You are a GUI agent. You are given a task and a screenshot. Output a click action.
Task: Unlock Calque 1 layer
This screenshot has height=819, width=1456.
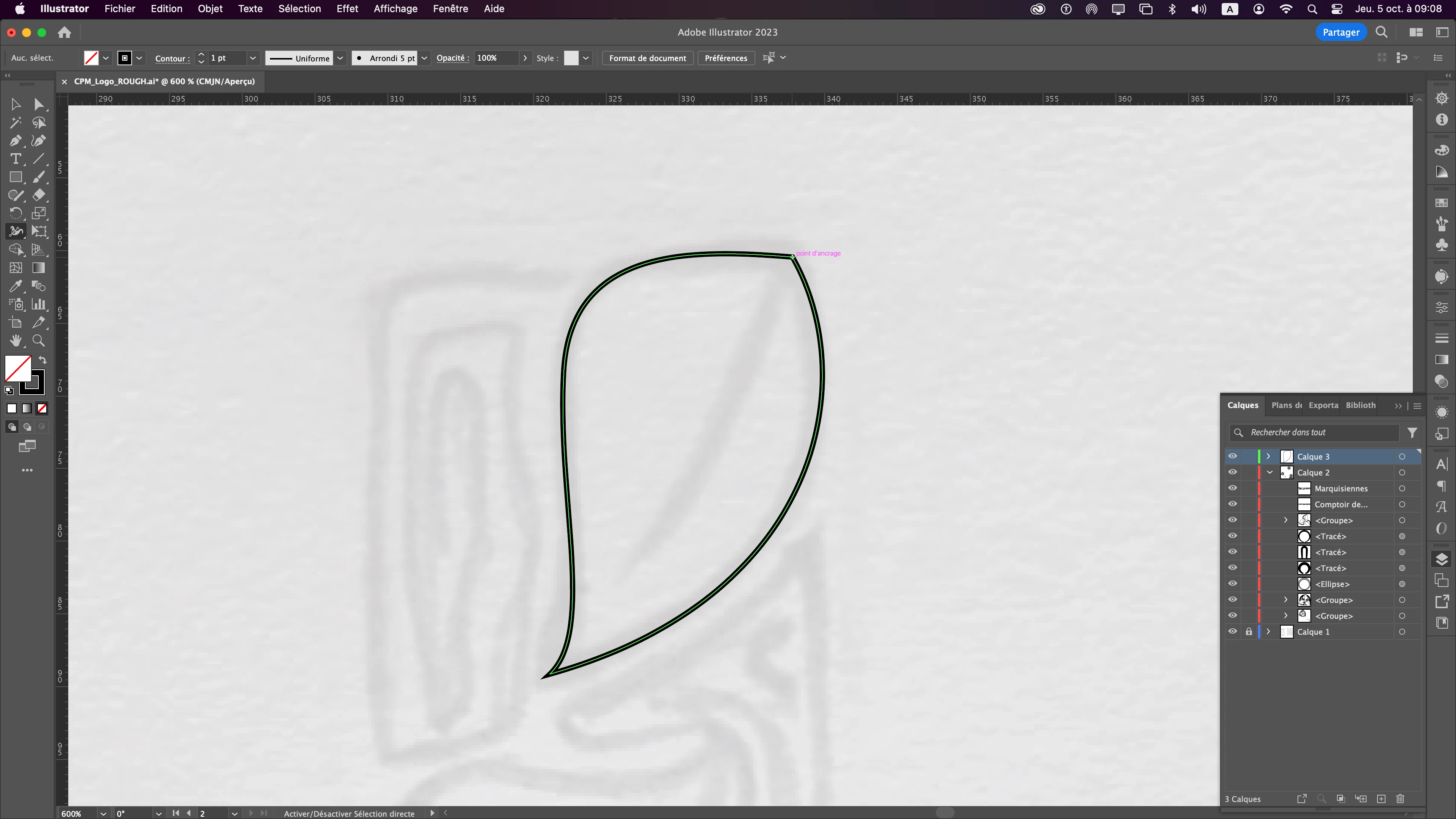[1249, 632]
